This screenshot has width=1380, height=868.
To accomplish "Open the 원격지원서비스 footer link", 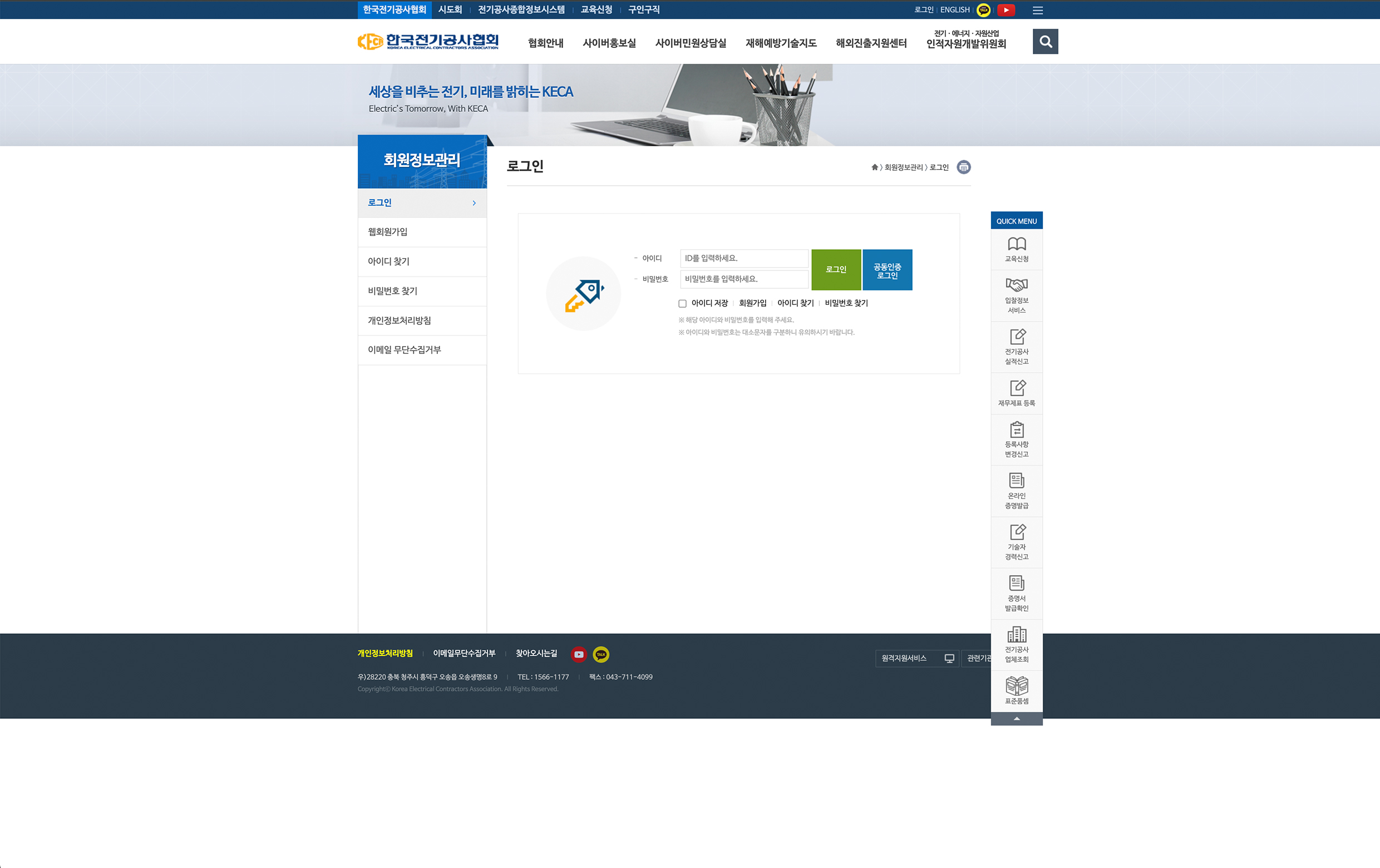I will (x=916, y=658).
